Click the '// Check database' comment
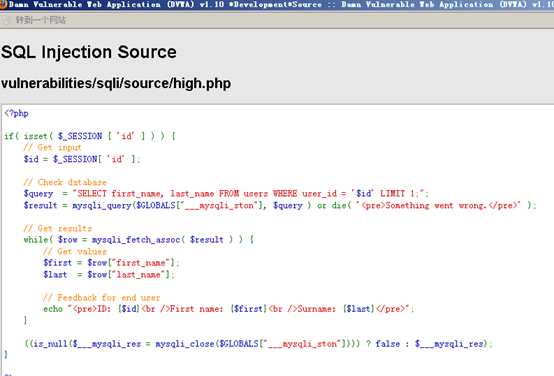Screen dimensions: 554x376 coord(65,182)
